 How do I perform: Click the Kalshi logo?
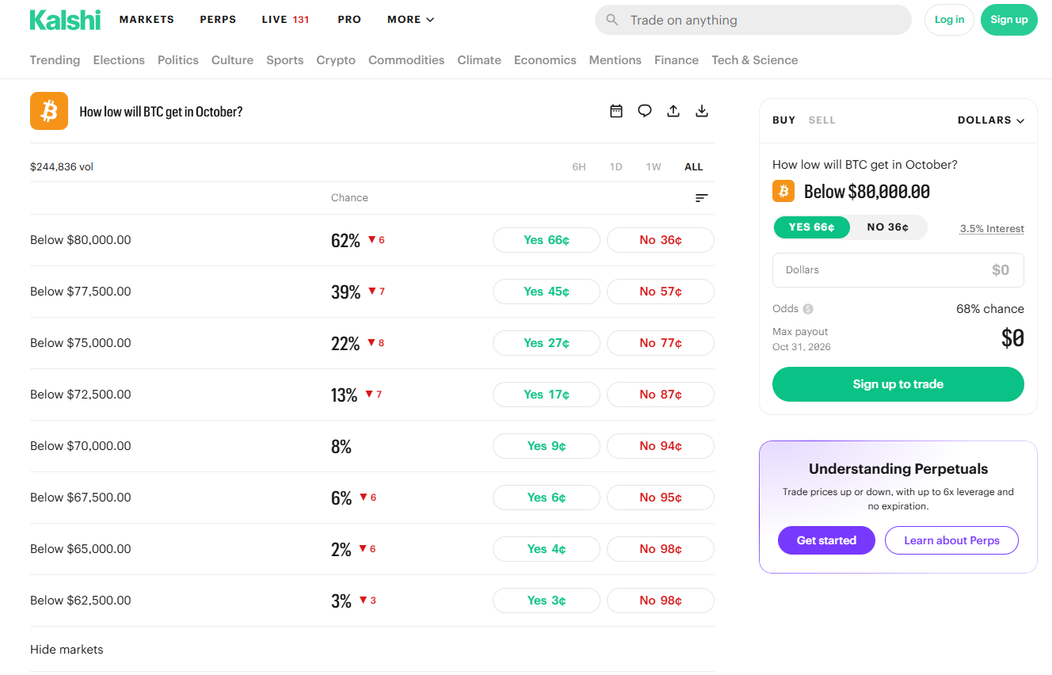tap(65, 19)
